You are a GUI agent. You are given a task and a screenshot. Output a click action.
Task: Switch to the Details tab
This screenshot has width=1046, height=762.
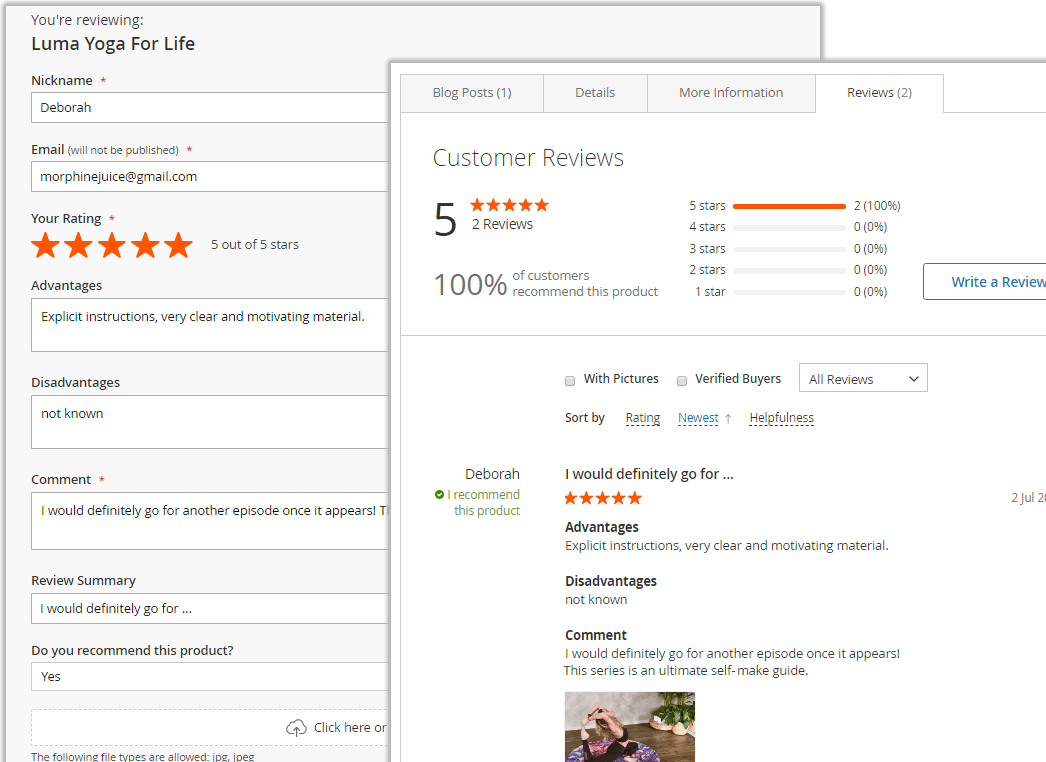(595, 93)
